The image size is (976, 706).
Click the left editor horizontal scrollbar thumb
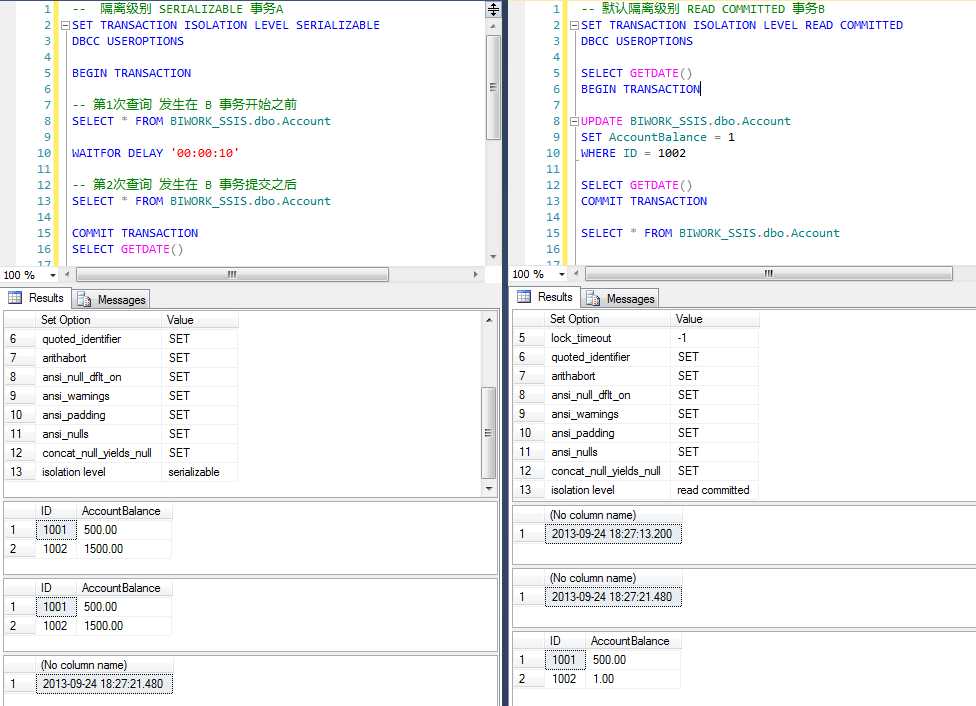tap(231, 274)
